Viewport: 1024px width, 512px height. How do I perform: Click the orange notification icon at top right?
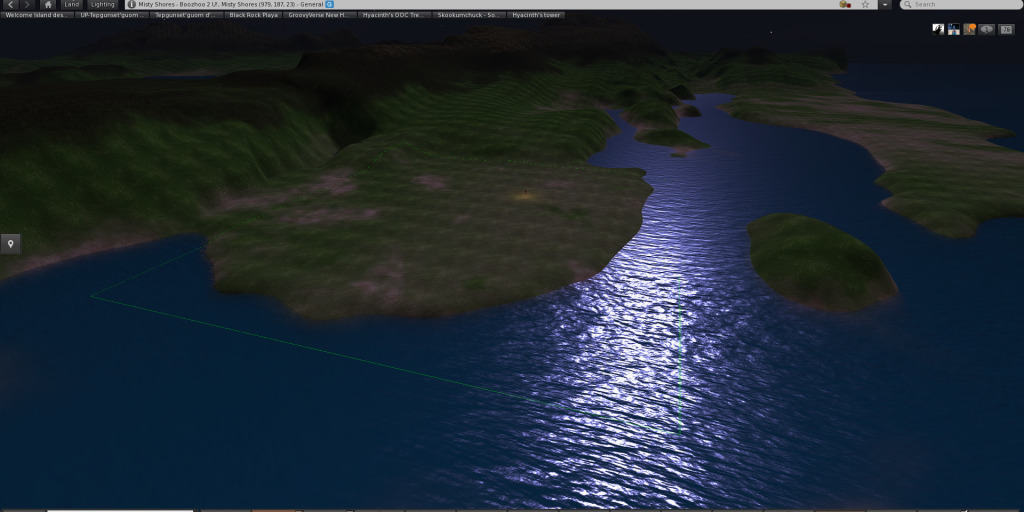coord(969,29)
